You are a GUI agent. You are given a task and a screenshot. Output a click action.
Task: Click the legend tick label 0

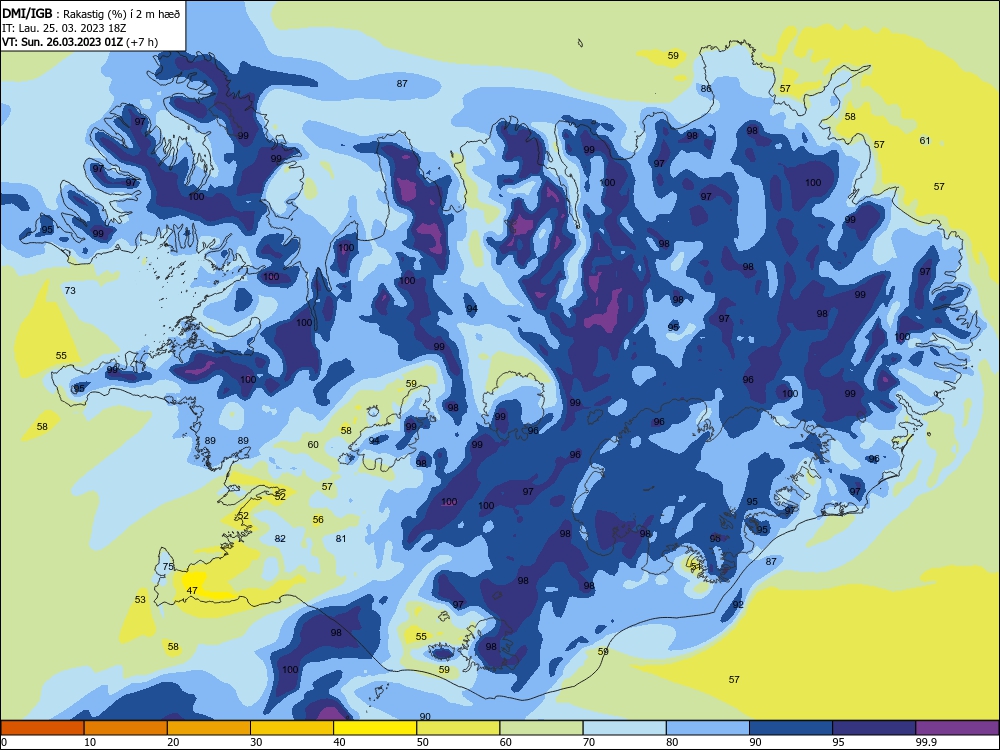(x=4, y=742)
